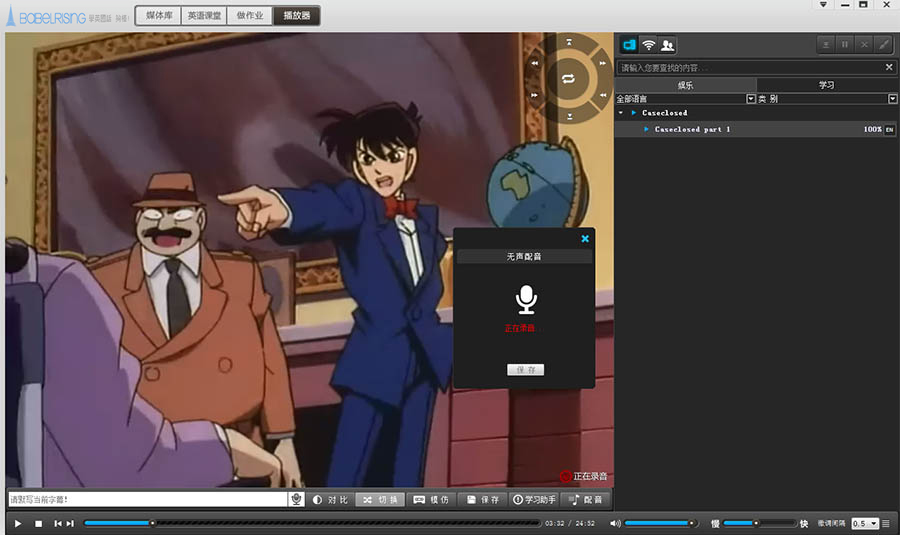Open the 媒体库 media library tab
Viewport: 900px width, 535px height.
158,15
